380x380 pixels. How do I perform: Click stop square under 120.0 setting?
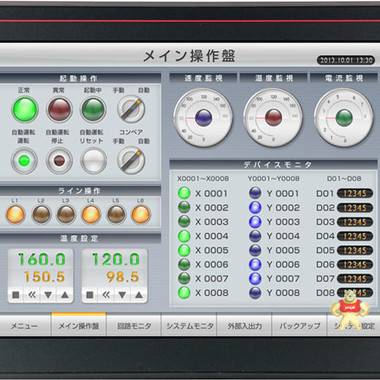[x=90, y=295]
